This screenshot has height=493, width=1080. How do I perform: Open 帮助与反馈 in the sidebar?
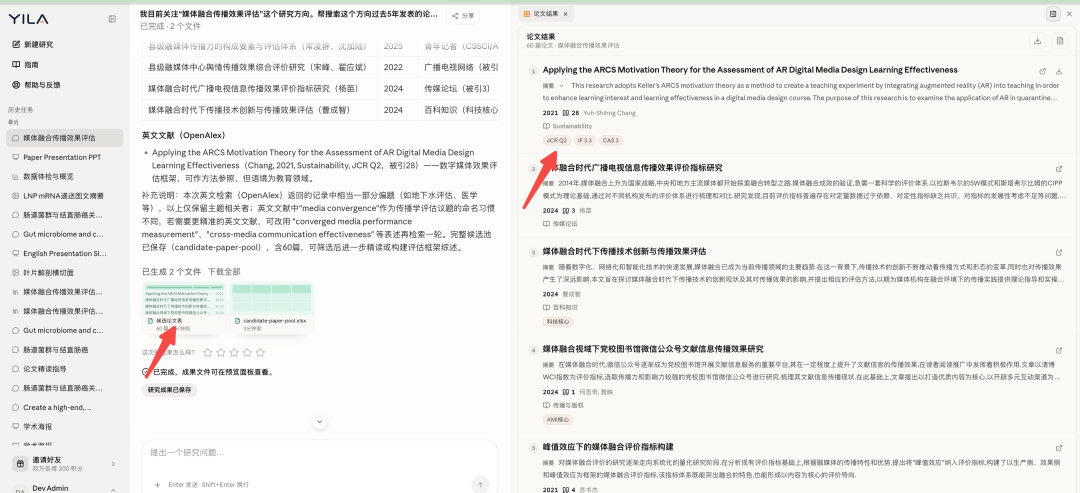pyautogui.click(x=36, y=85)
